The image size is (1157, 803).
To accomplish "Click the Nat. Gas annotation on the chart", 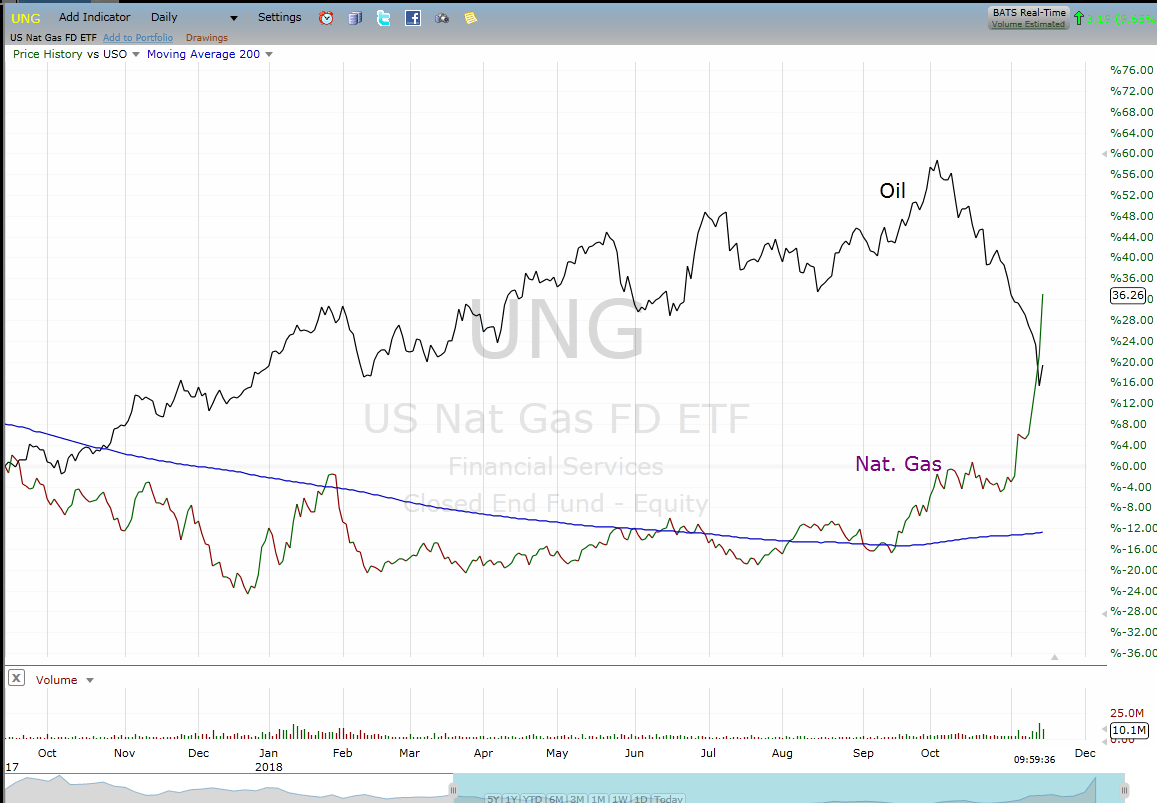I will point(898,463).
